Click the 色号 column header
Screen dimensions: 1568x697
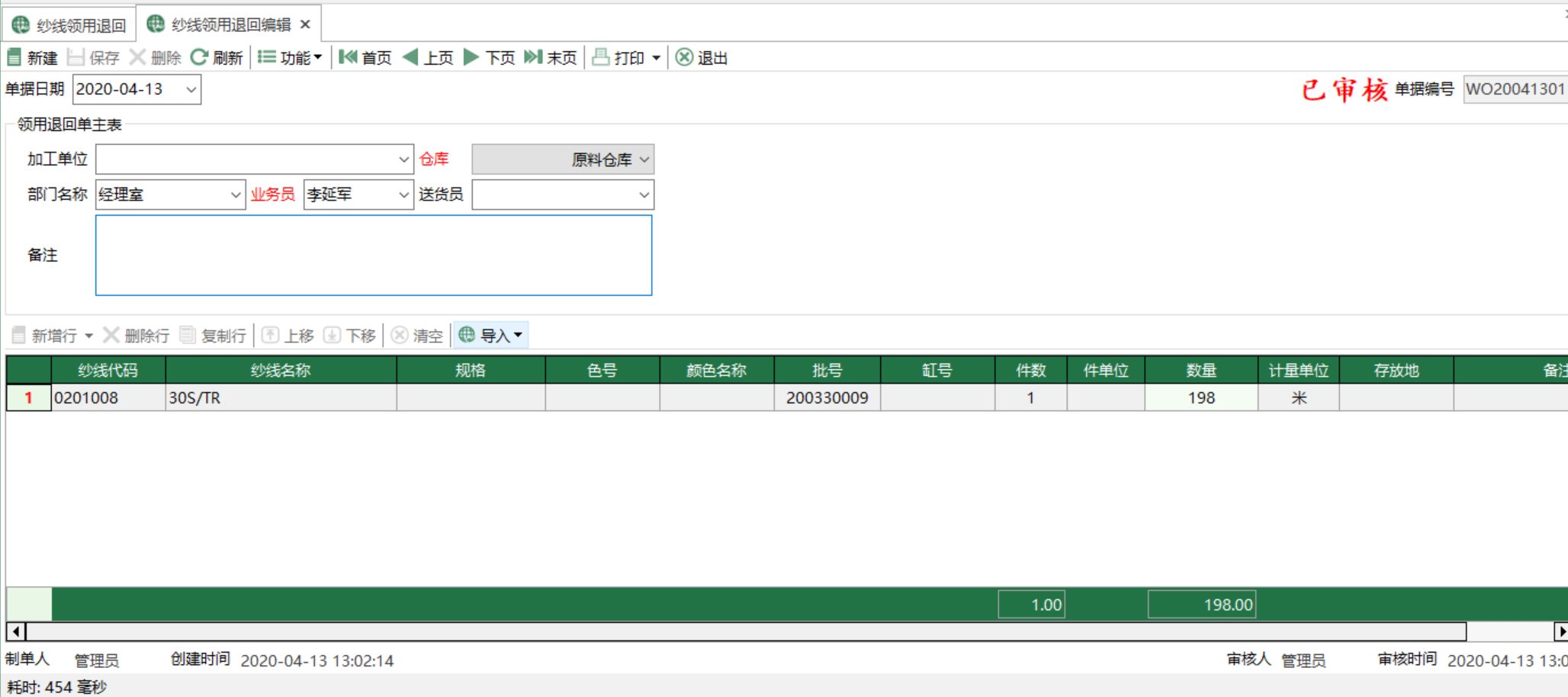point(602,370)
